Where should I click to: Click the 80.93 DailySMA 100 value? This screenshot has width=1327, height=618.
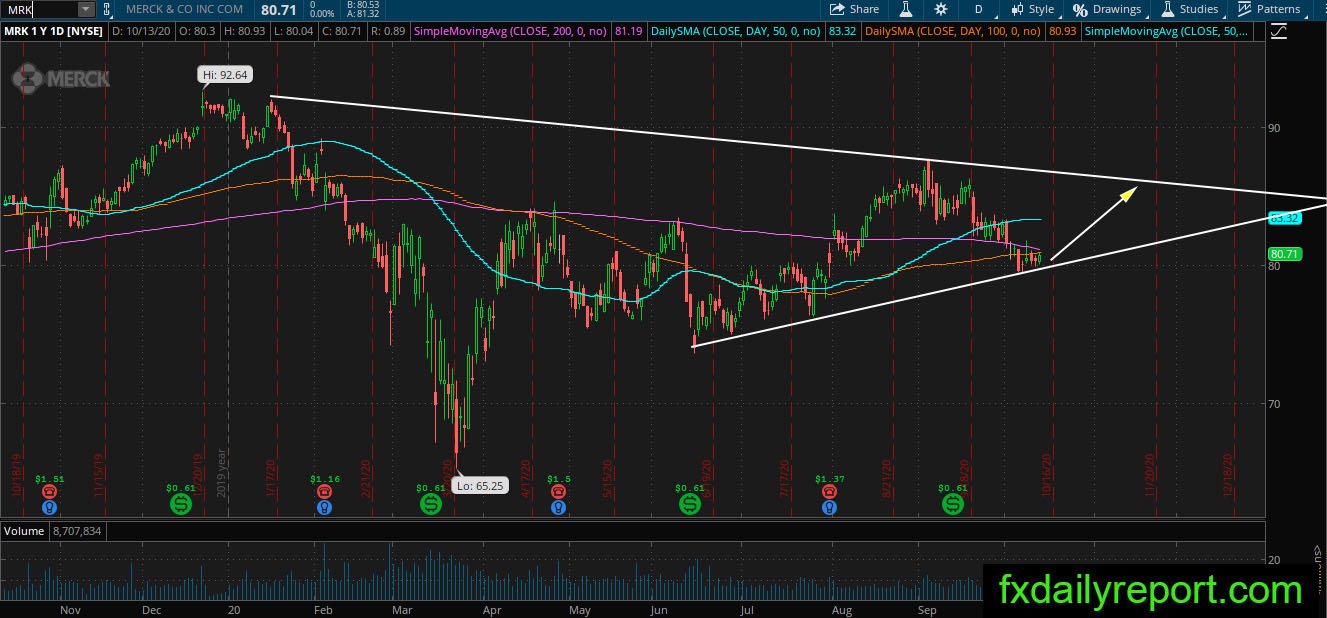(1062, 31)
